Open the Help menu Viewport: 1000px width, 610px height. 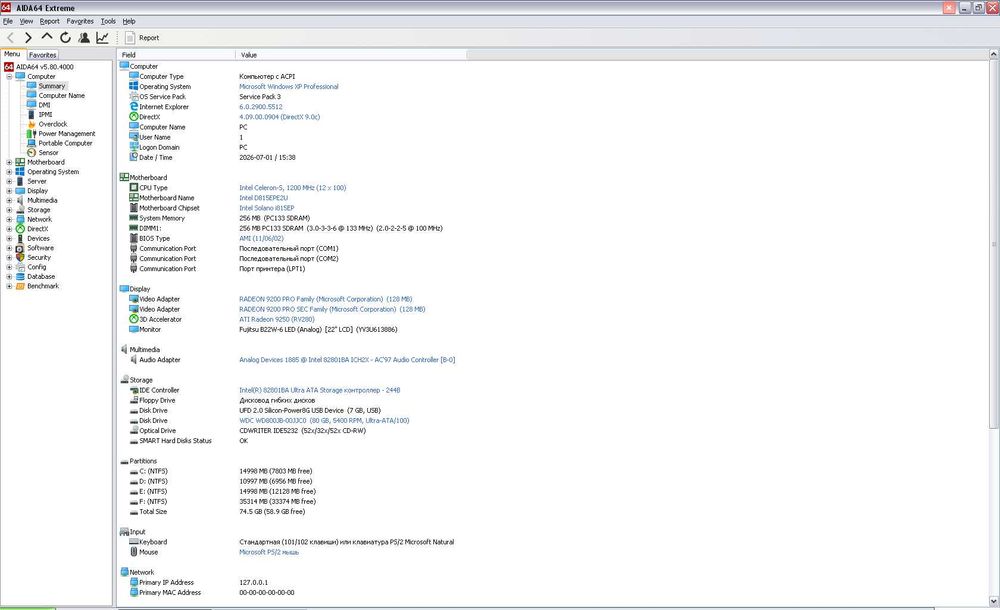(129, 21)
